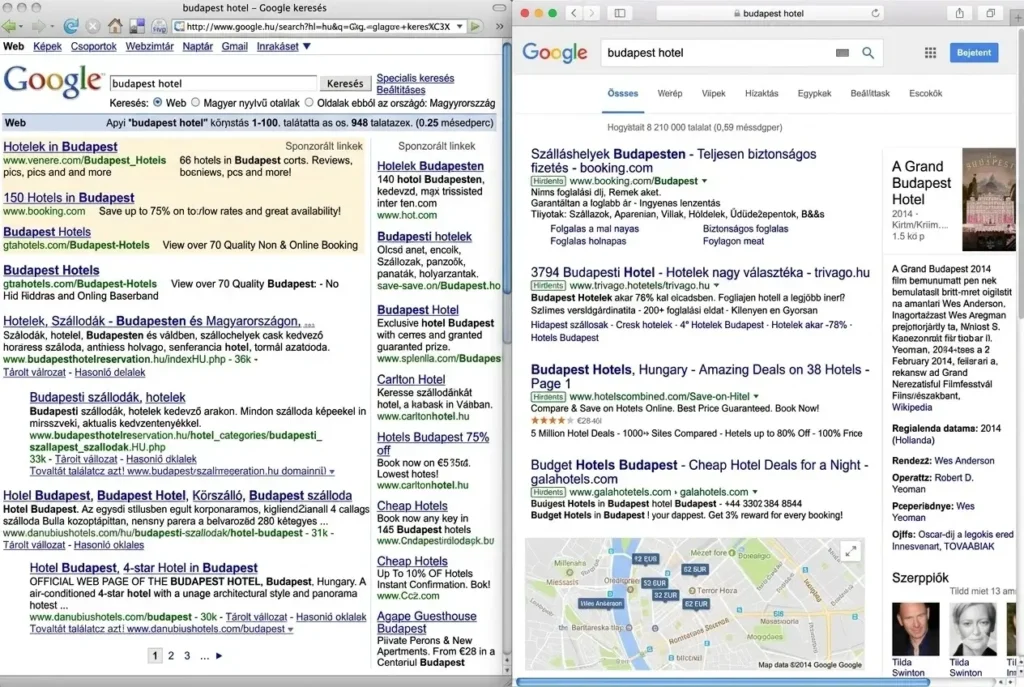
Task: Click the reload icon in the old browser toolbar
Action: coord(71,27)
